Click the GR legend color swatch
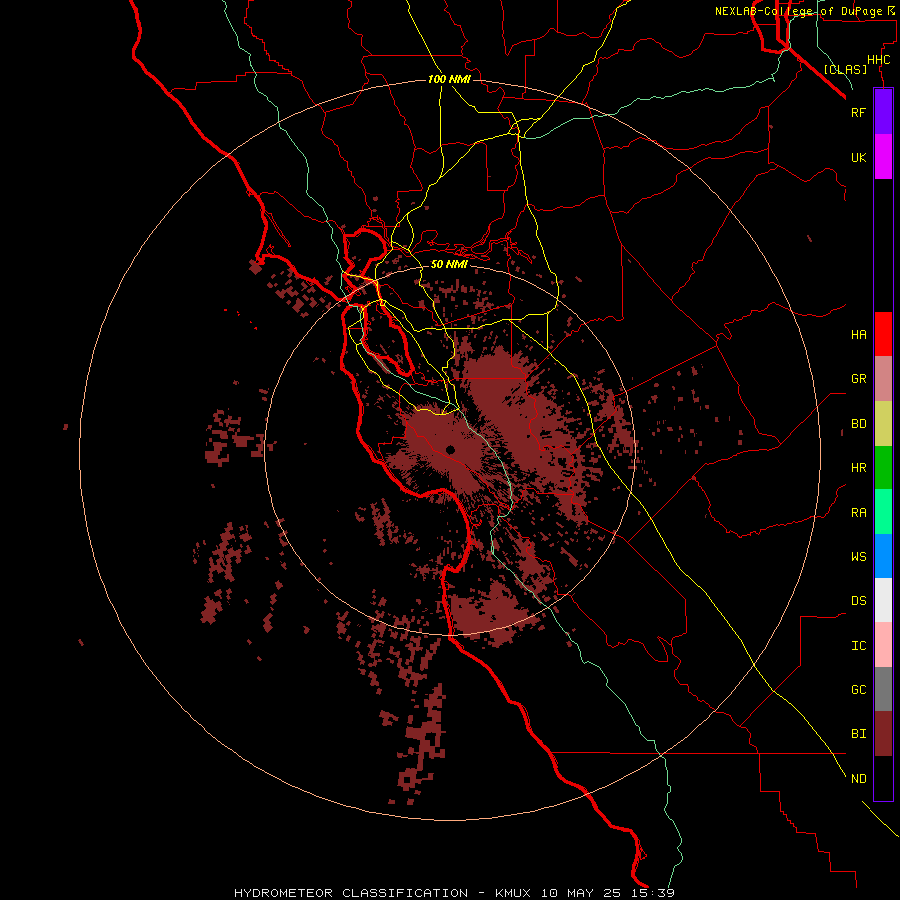Image resolution: width=900 pixels, height=900 pixels. click(883, 379)
